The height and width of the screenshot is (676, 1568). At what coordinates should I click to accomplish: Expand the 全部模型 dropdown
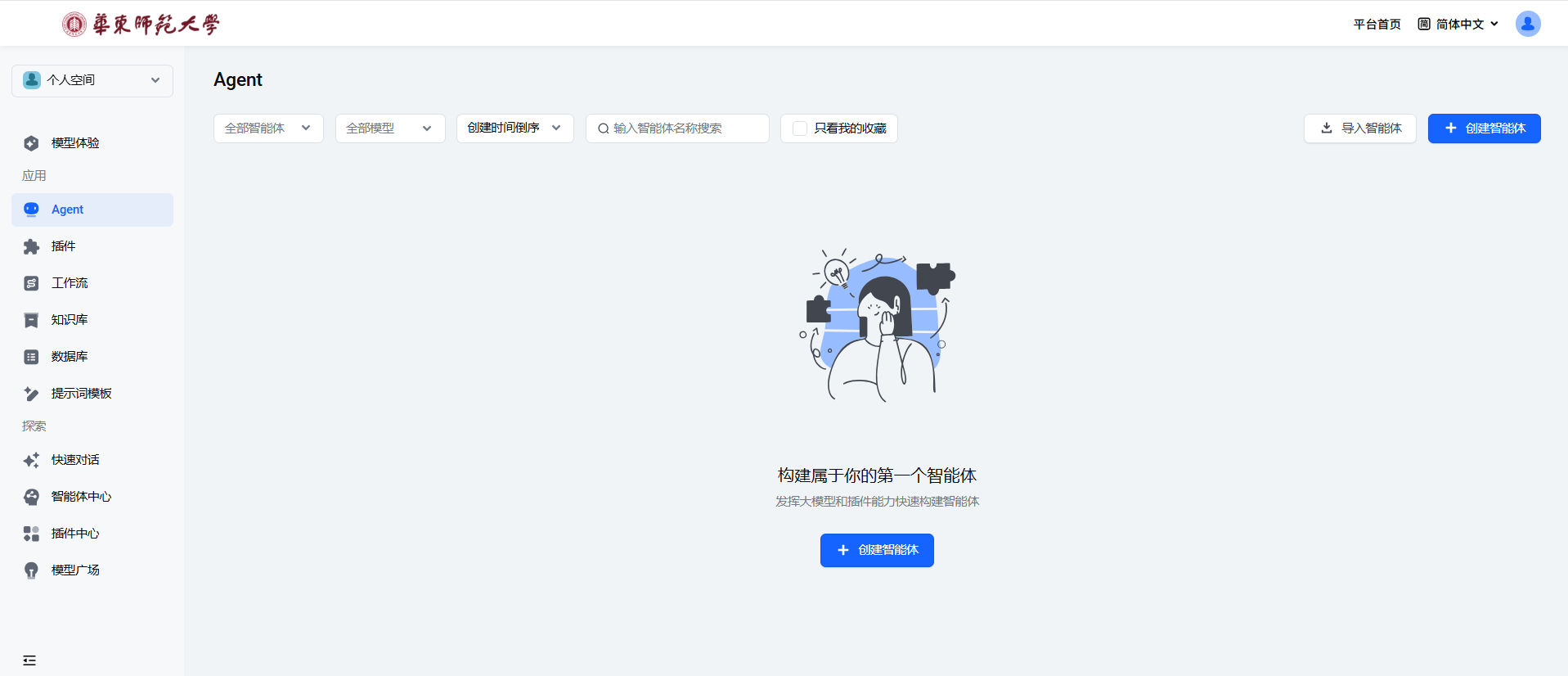[x=389, y=128]
